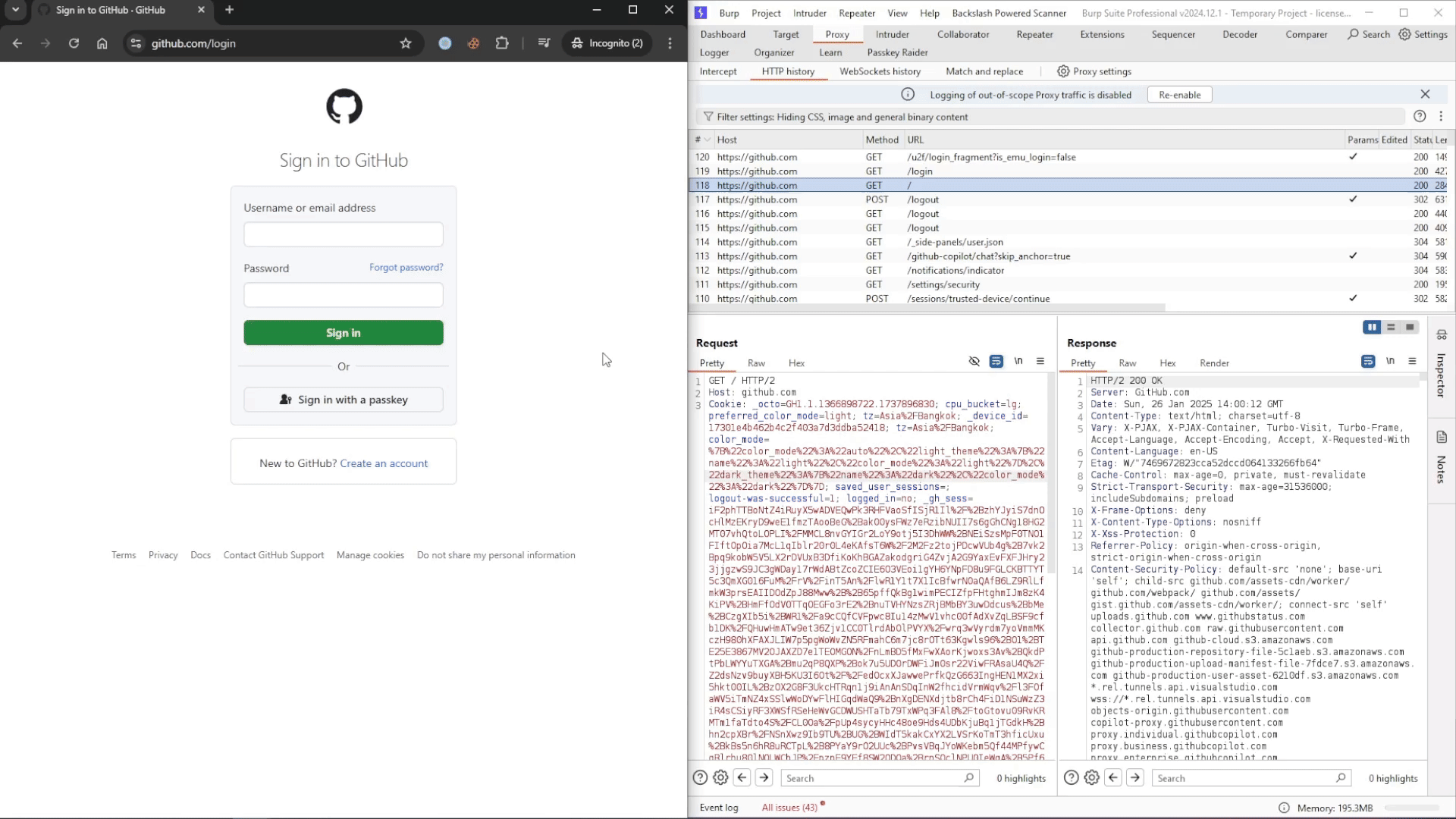The image size is (1456, 819).
Task: Go to the Chrome home page button
Action: click(102, 43)
